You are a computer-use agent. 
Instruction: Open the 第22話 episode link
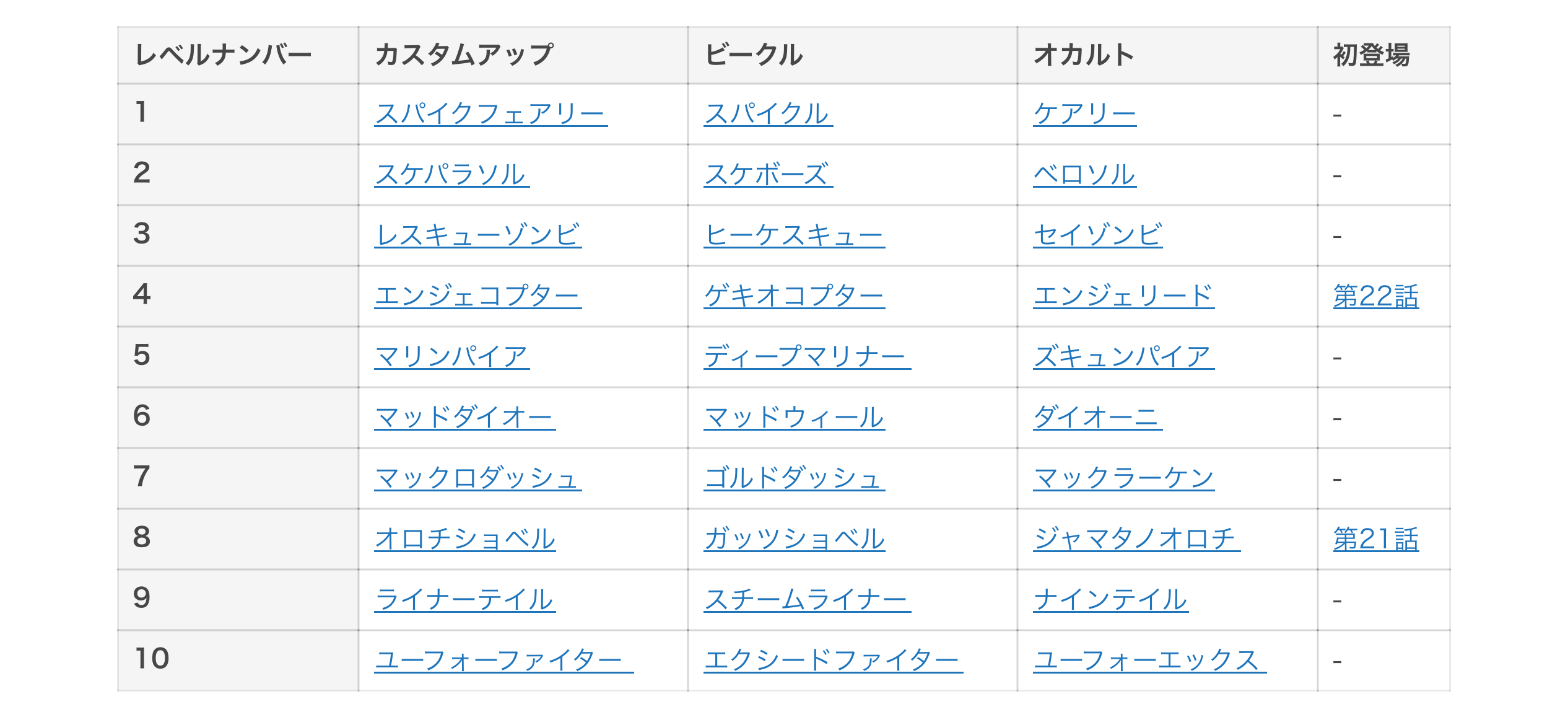click(x=1375, y=296)
